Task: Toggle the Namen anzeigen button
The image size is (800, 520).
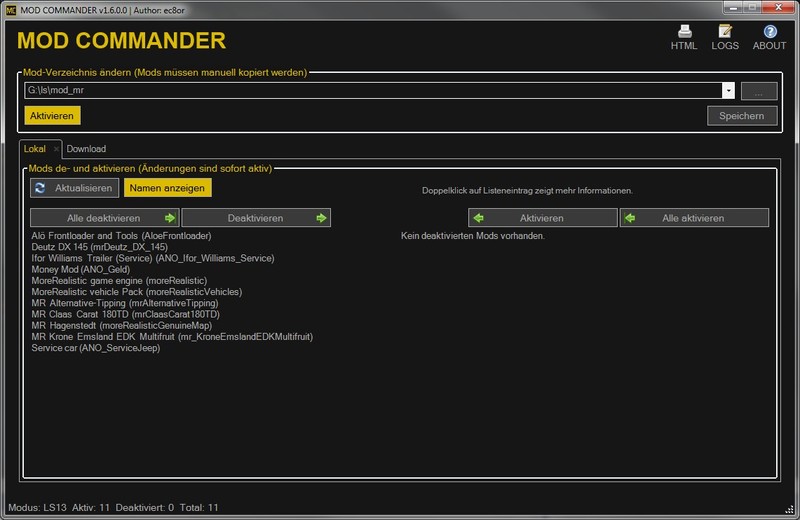Action: point(168,187)
